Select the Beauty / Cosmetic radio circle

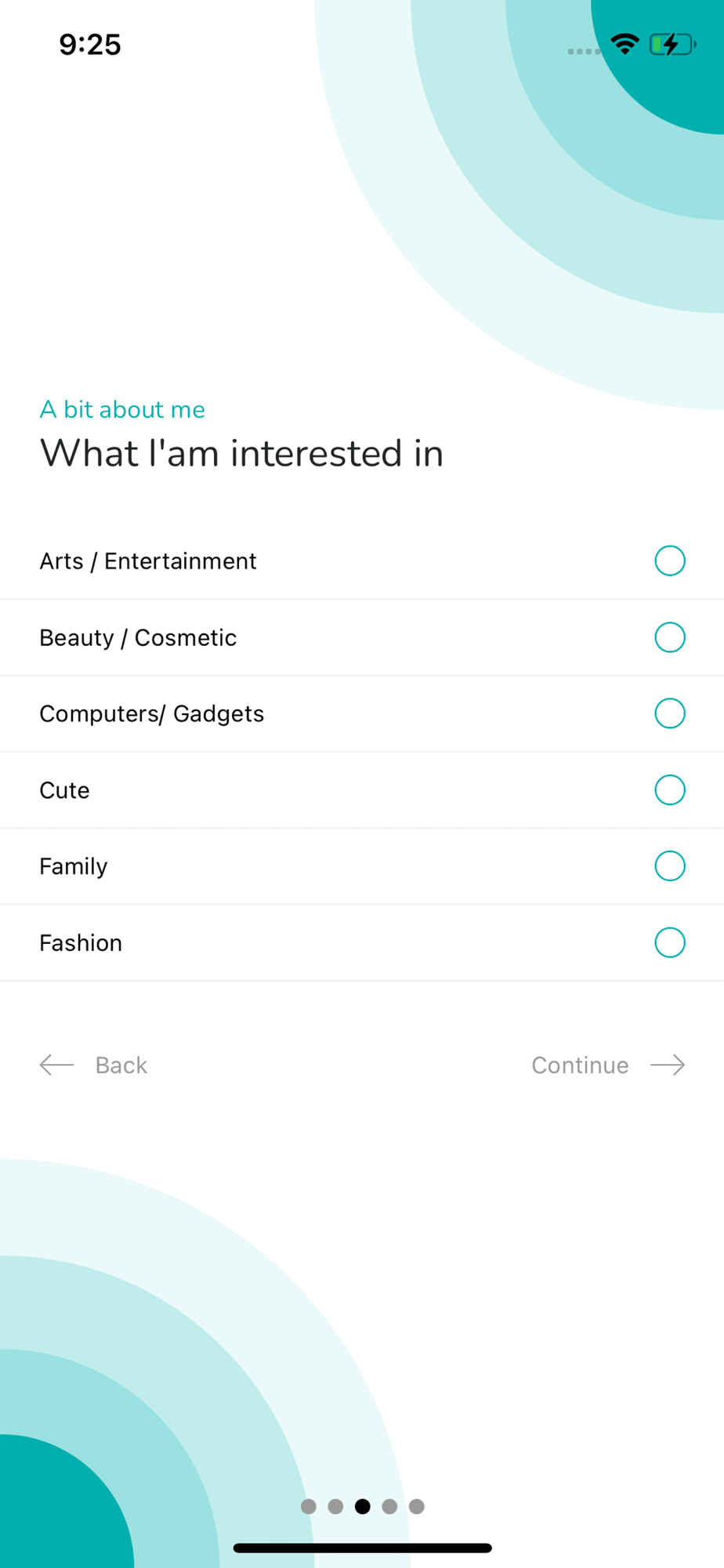[x=670, y=637]
